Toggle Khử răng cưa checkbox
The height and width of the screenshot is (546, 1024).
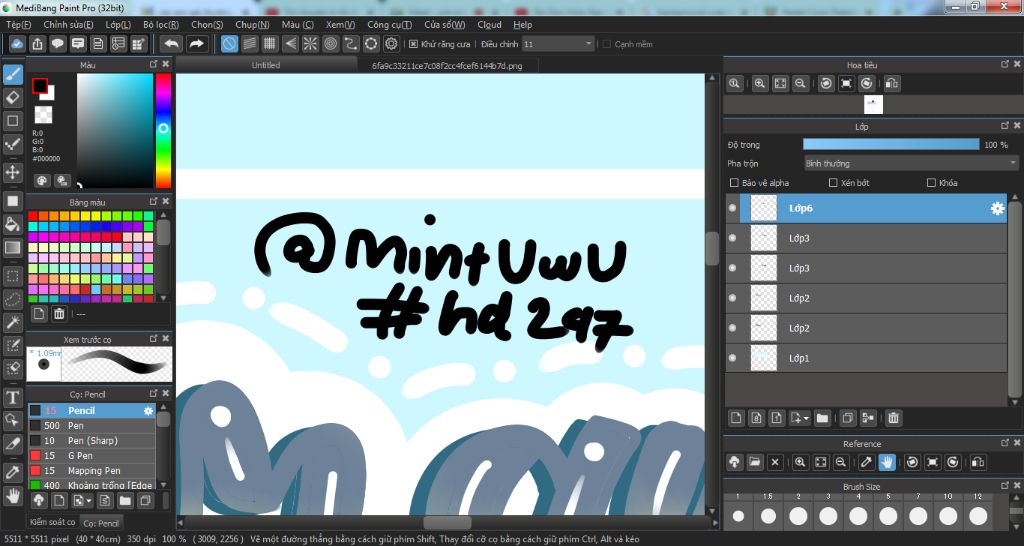413,44
